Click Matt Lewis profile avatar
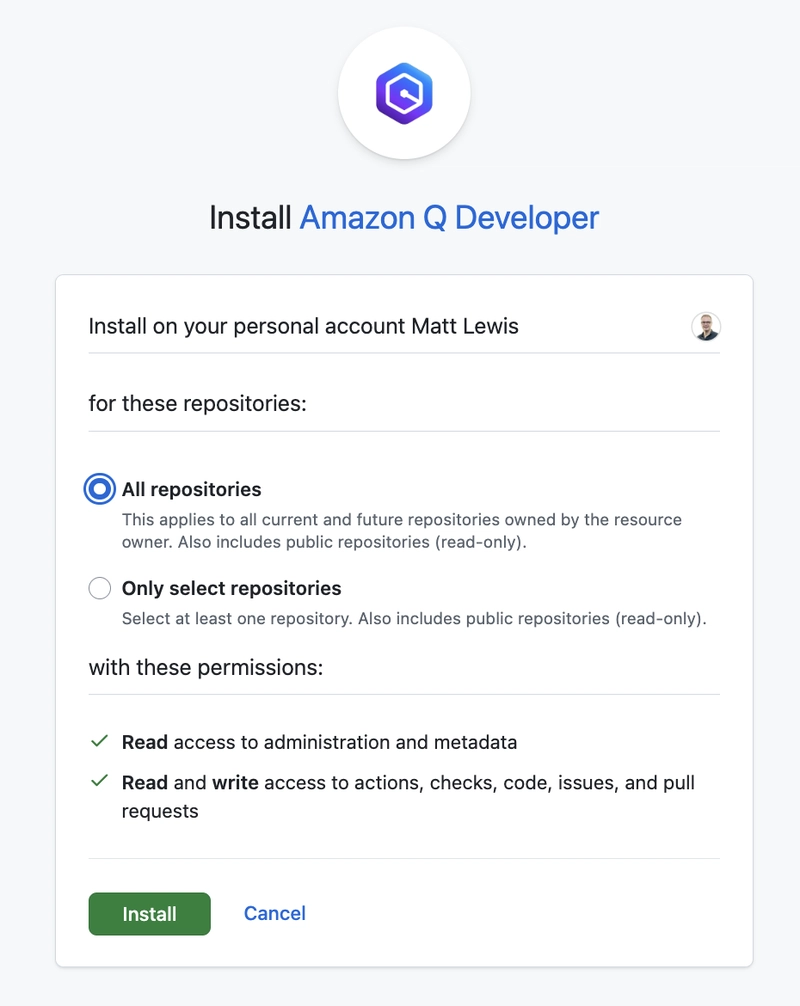Viewport: 800px width, 1006px height. pyautogui.click(x=706, y=326)
